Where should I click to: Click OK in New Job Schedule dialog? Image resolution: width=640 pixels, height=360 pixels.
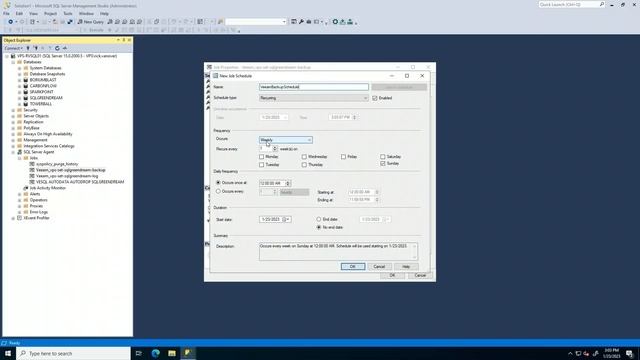coord(353,267)
